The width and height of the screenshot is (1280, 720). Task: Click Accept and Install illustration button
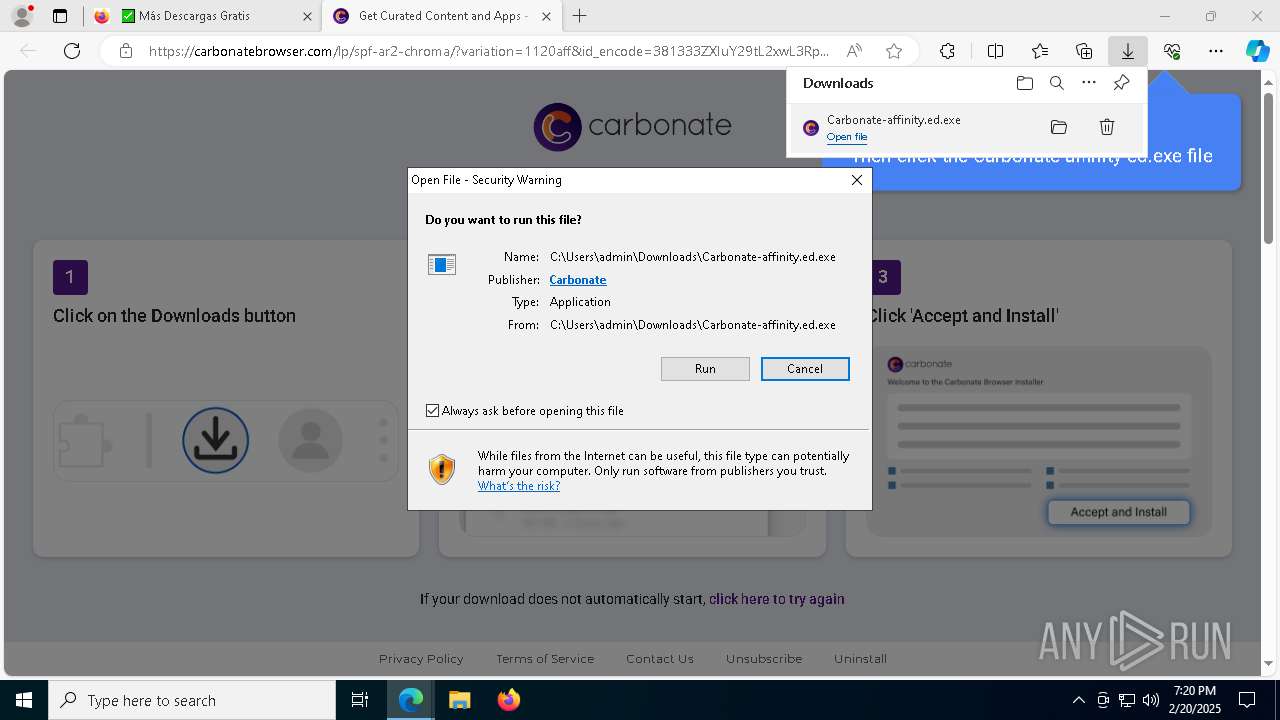click(1118, 512)
